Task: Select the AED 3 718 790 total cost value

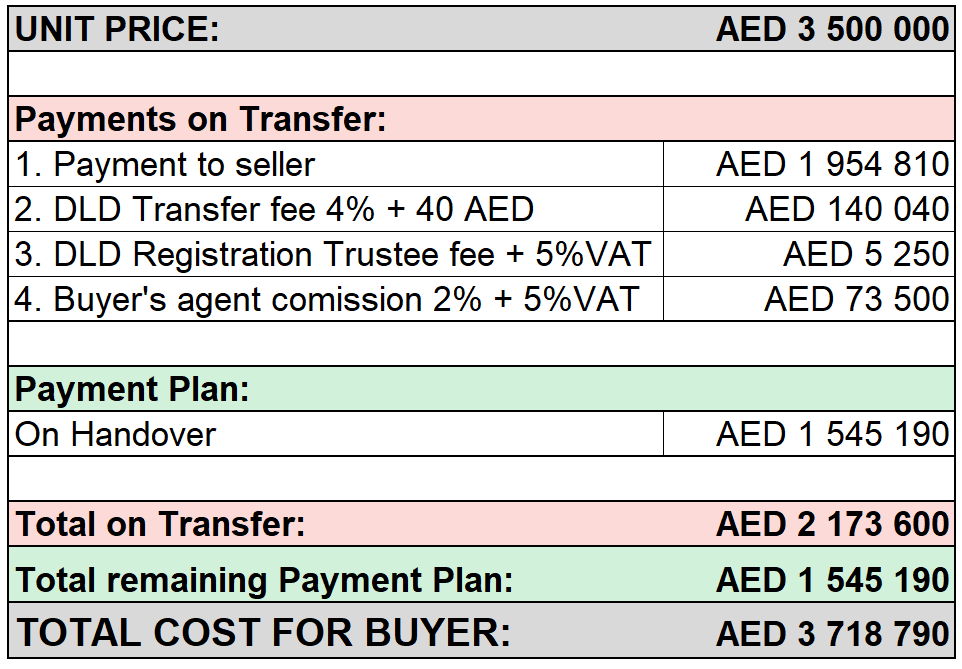Action: point(833,633)
